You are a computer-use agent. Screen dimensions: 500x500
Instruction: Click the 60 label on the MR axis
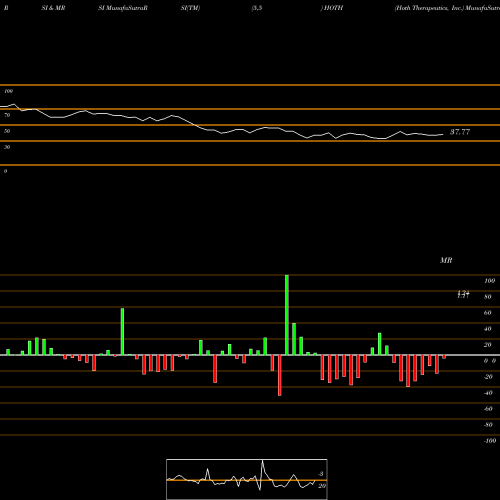click(x=488, y=313)
